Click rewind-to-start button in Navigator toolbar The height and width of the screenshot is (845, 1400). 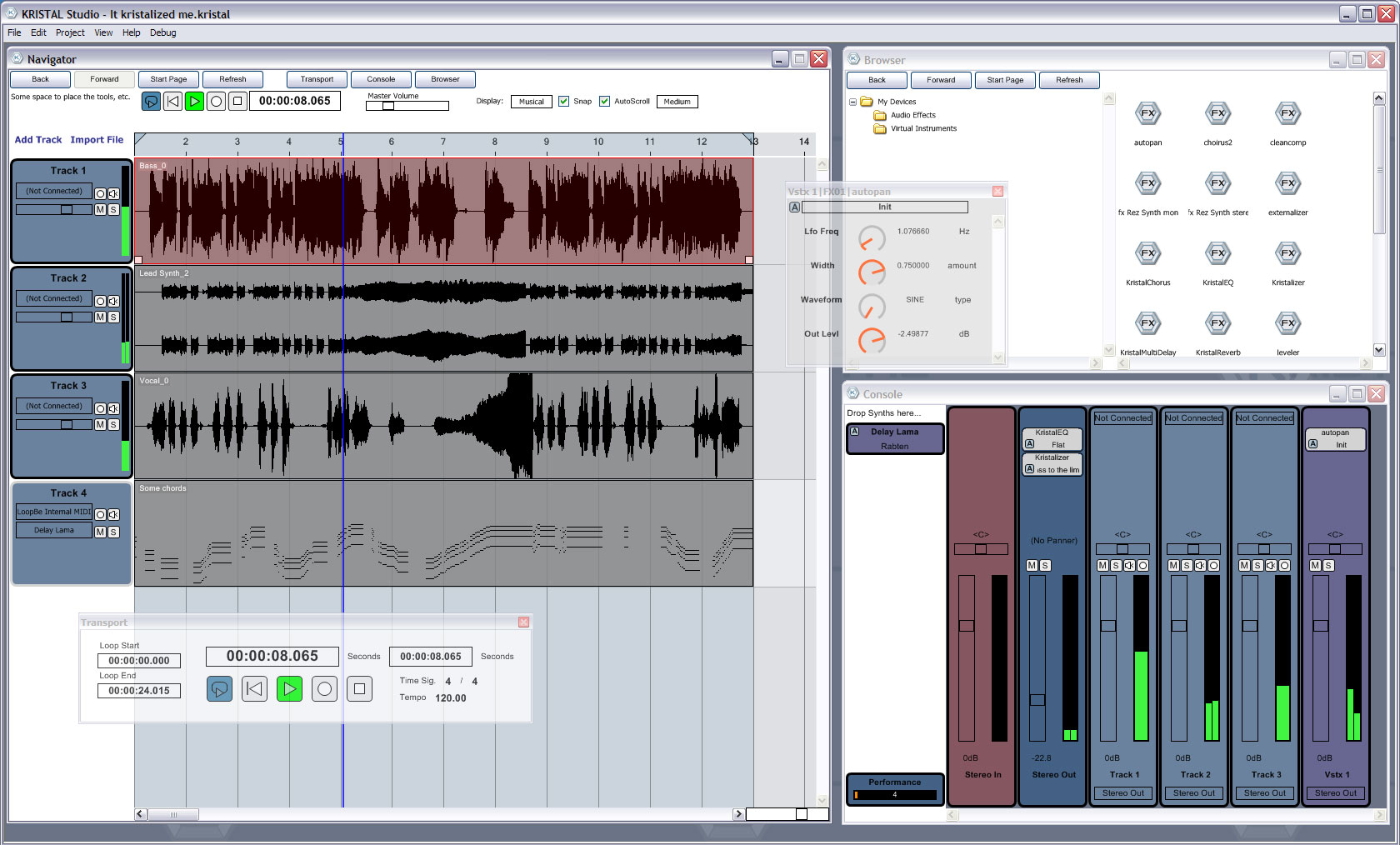[x=172, y=102]
